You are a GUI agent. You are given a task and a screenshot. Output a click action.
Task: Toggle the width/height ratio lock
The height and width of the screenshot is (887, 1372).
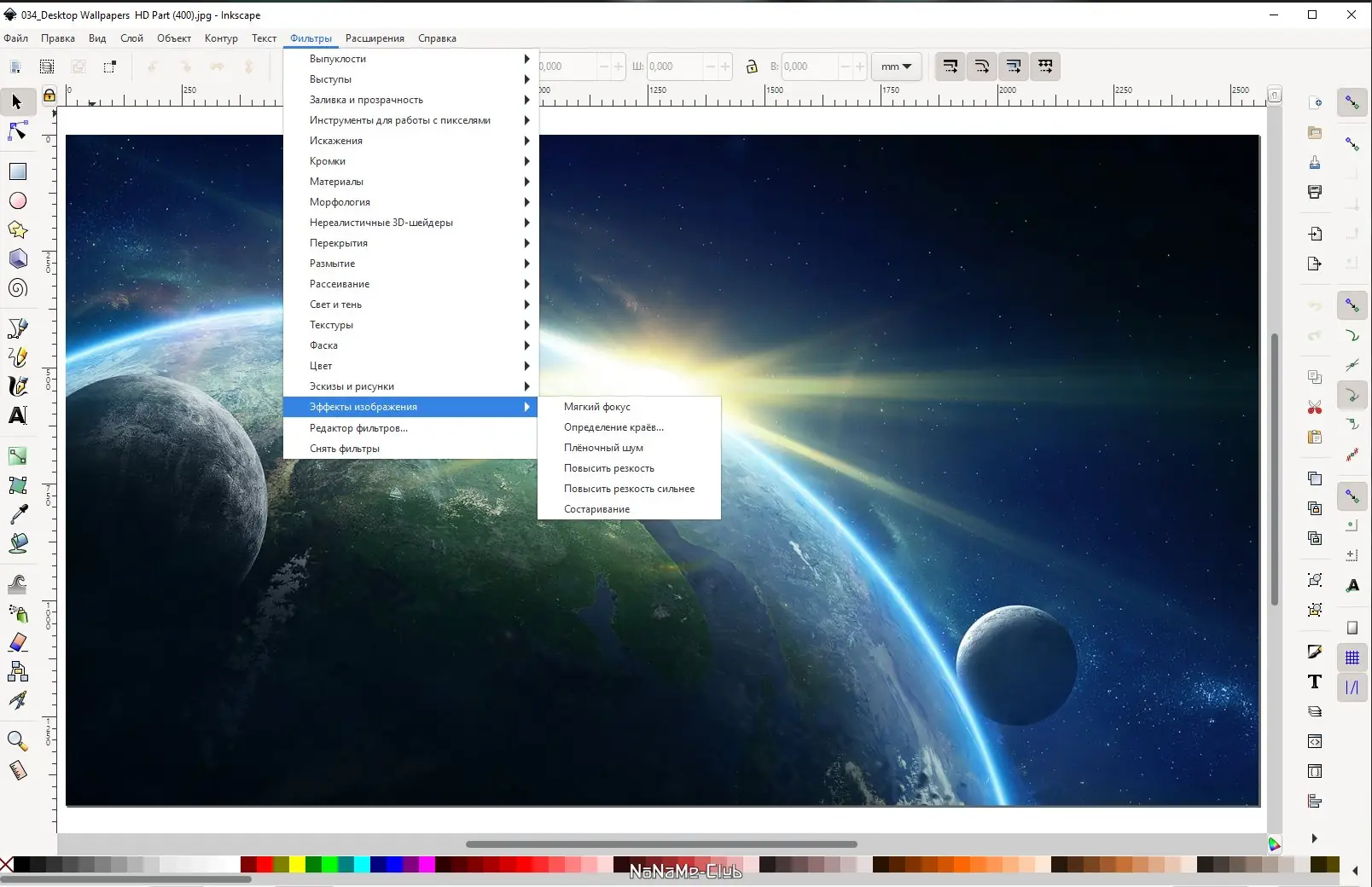752,67
